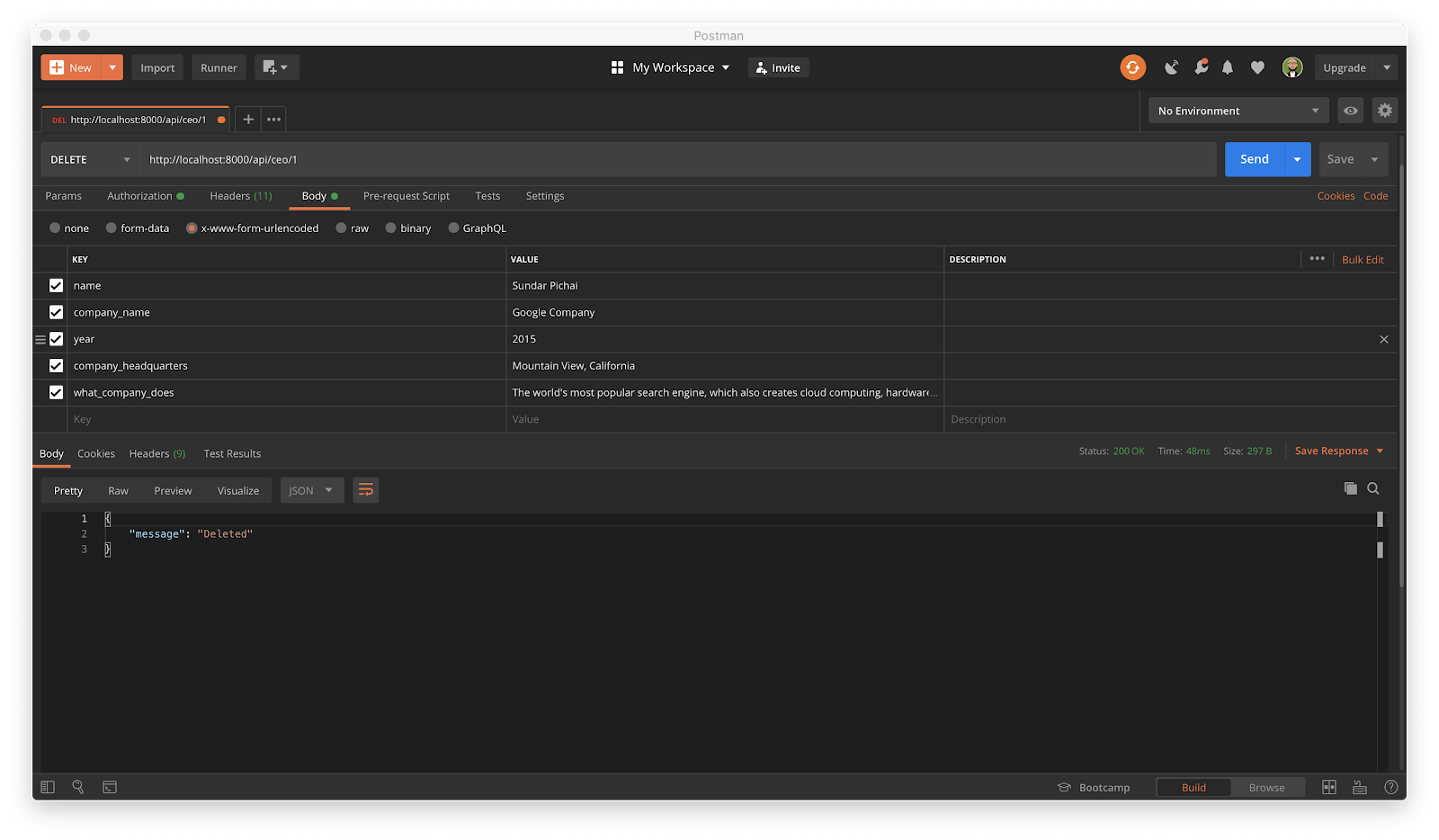Click the drag handle on year row
This screenshot has height=840, width=1439.
pos(40,339)
